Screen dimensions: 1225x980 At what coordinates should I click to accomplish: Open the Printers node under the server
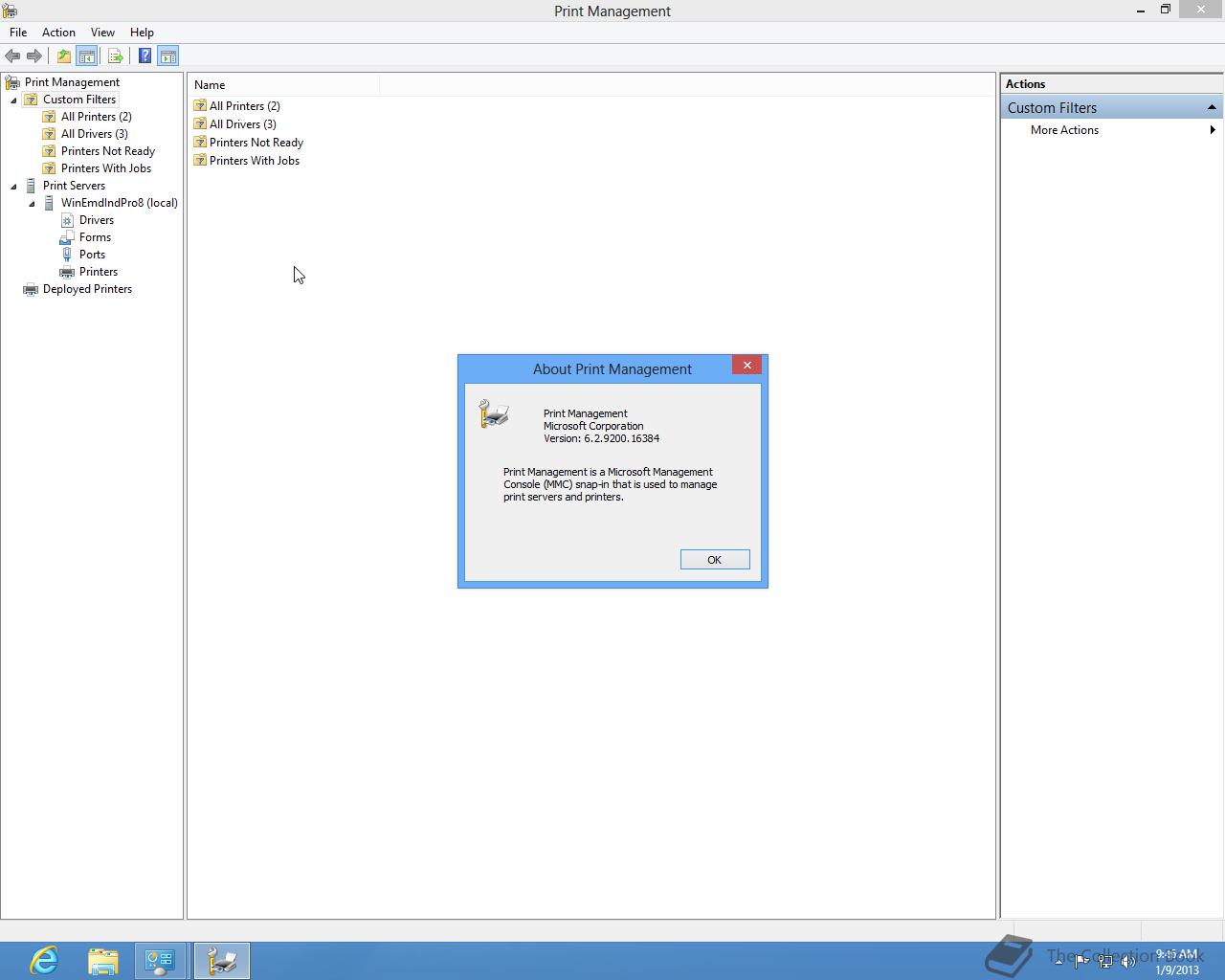click(99, 272)
